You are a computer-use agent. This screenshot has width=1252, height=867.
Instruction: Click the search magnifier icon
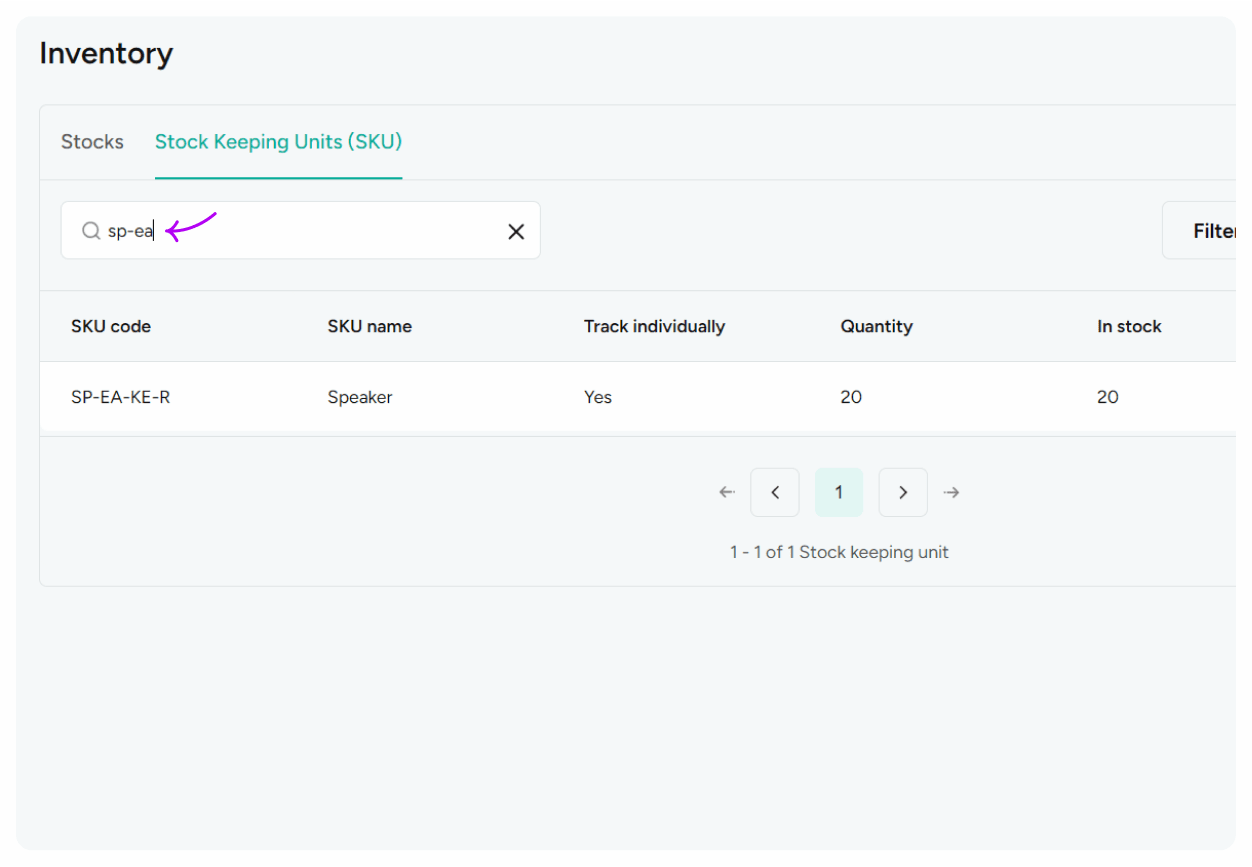click(x=89, y=230)
